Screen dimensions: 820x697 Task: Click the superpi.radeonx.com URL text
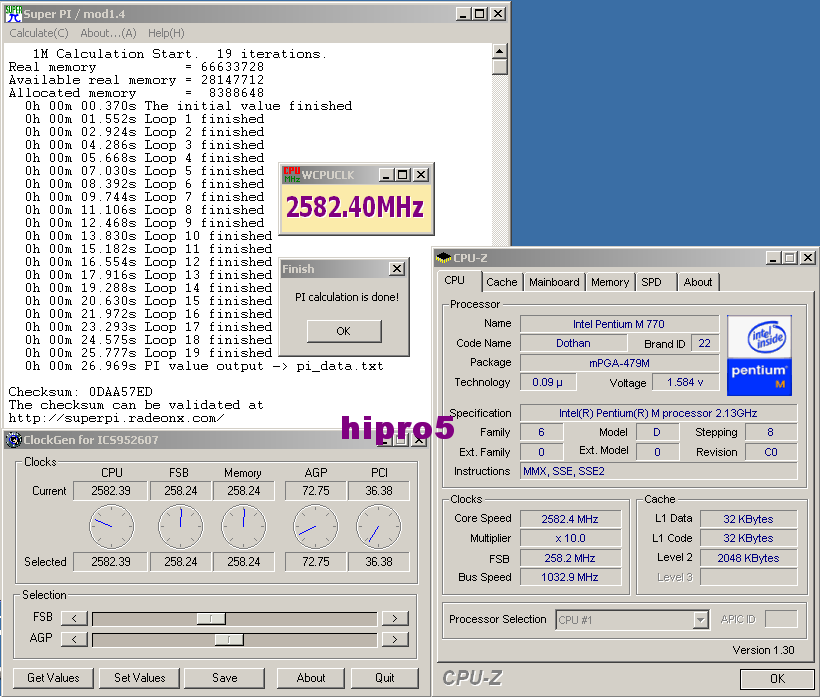click(116, 418)
